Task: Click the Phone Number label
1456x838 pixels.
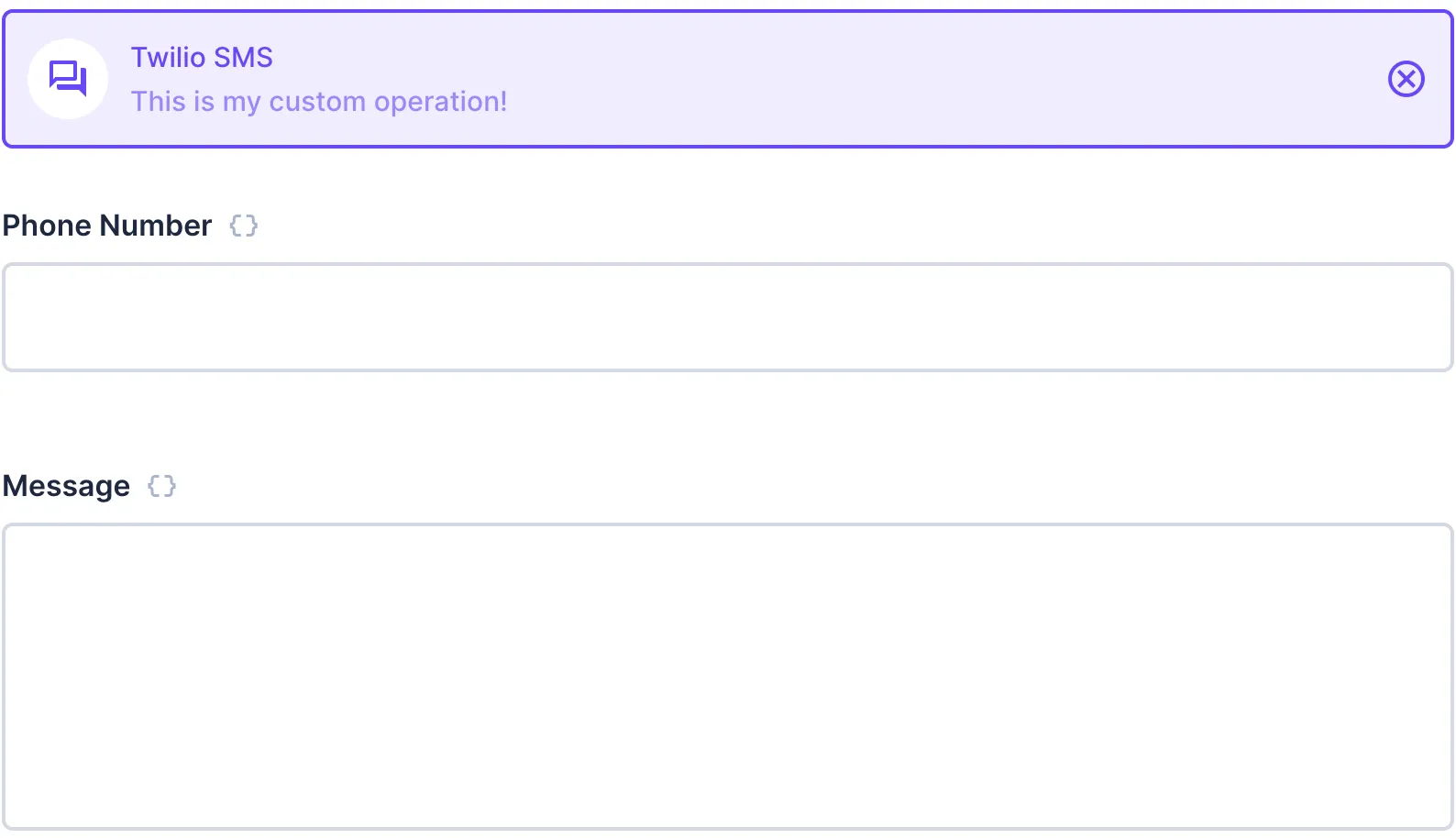Action: (106, 226)
